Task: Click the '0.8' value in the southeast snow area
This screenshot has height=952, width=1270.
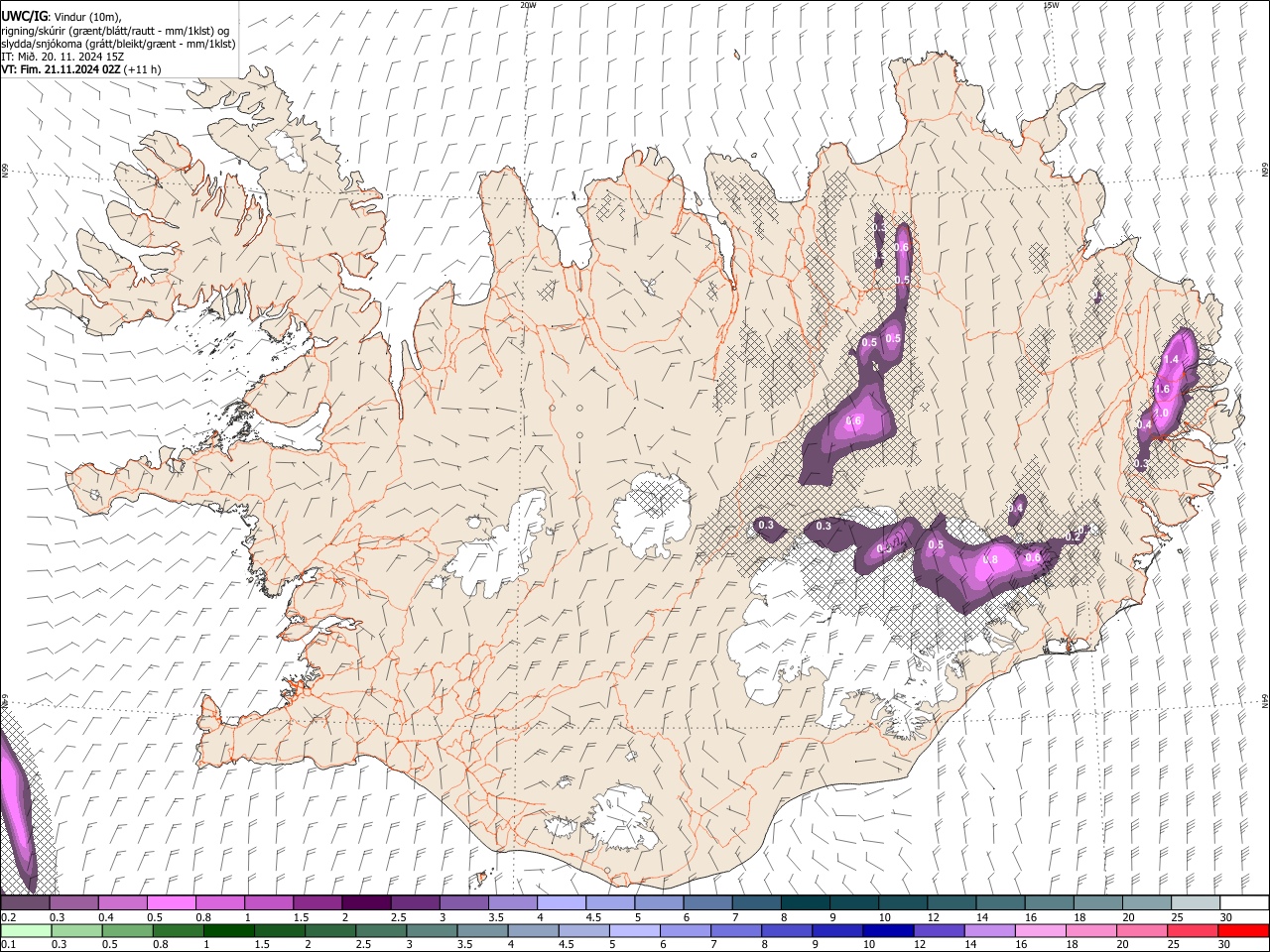Action: point(989,559)
